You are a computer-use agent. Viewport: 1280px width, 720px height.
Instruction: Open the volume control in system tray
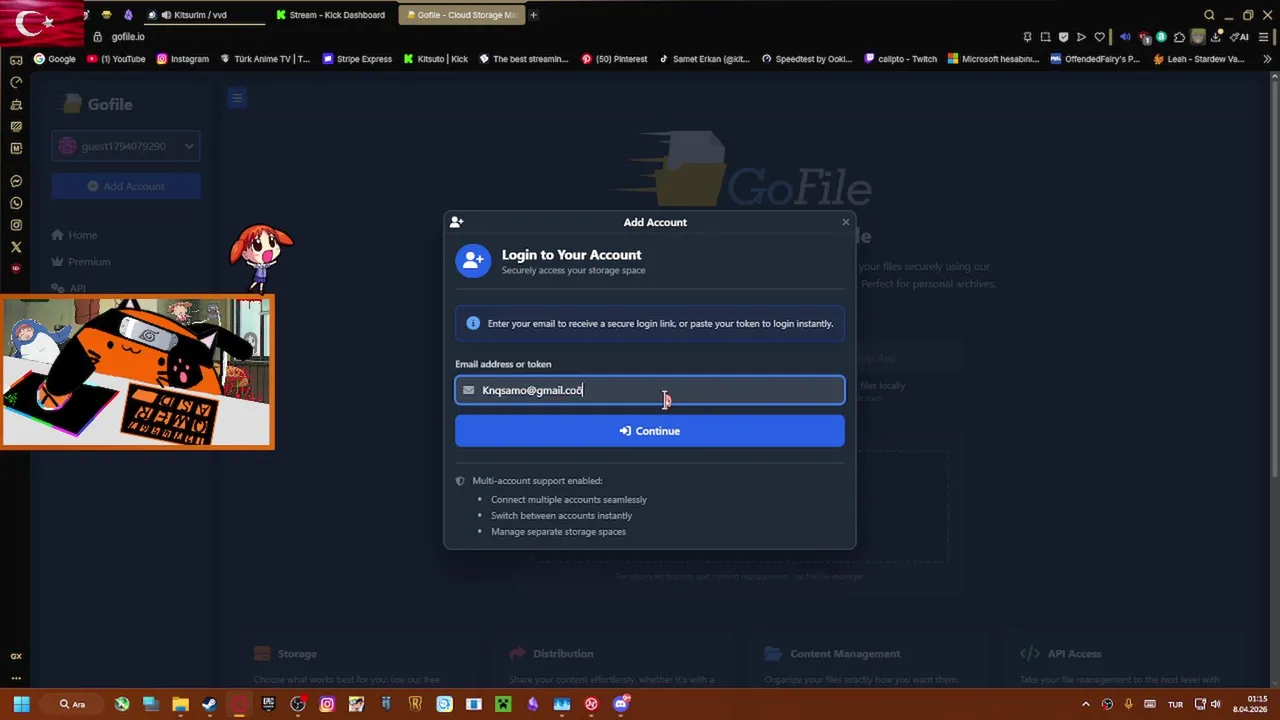pos(1215,704)
